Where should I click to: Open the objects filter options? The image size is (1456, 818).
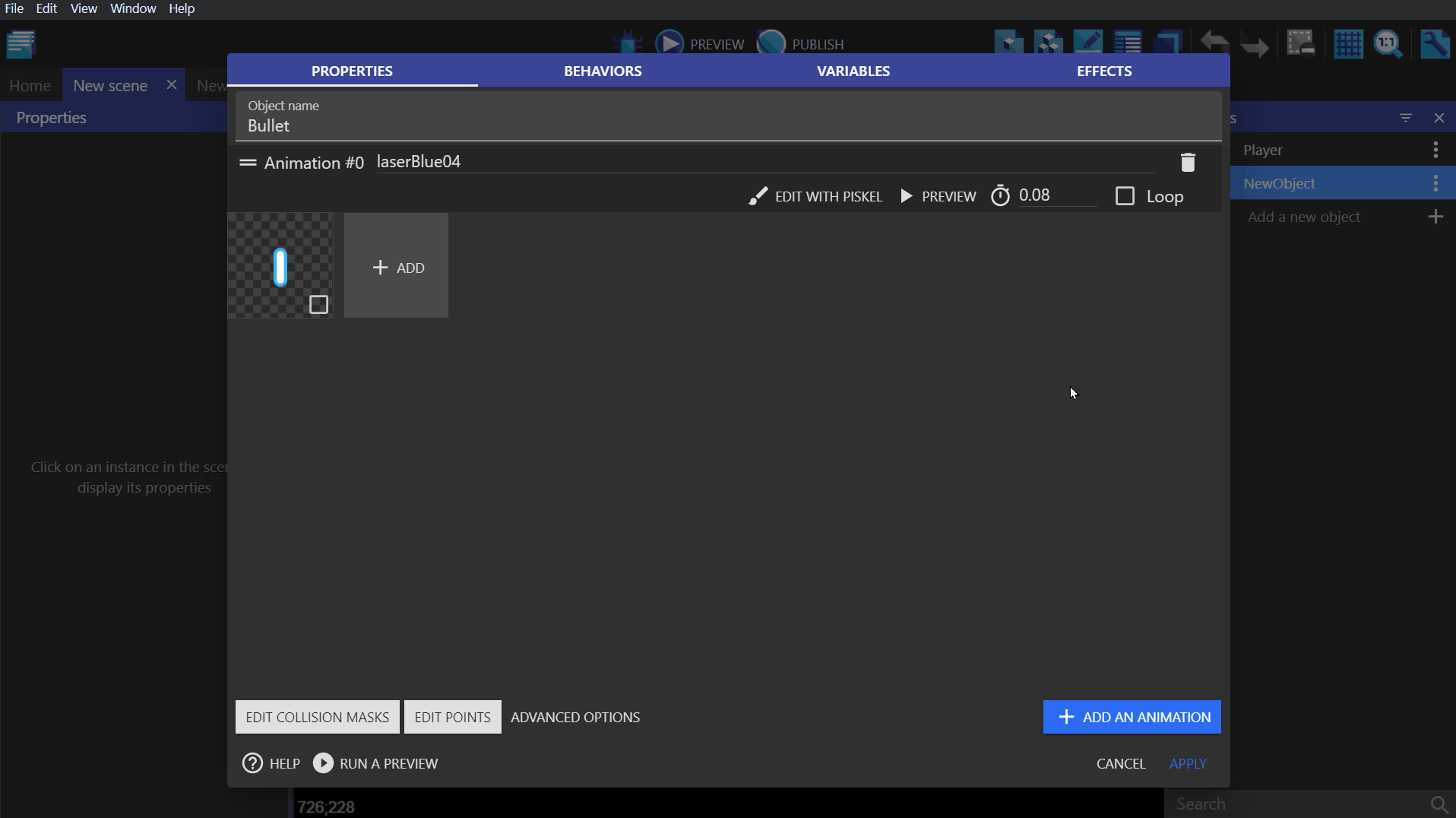(1406, 118)
